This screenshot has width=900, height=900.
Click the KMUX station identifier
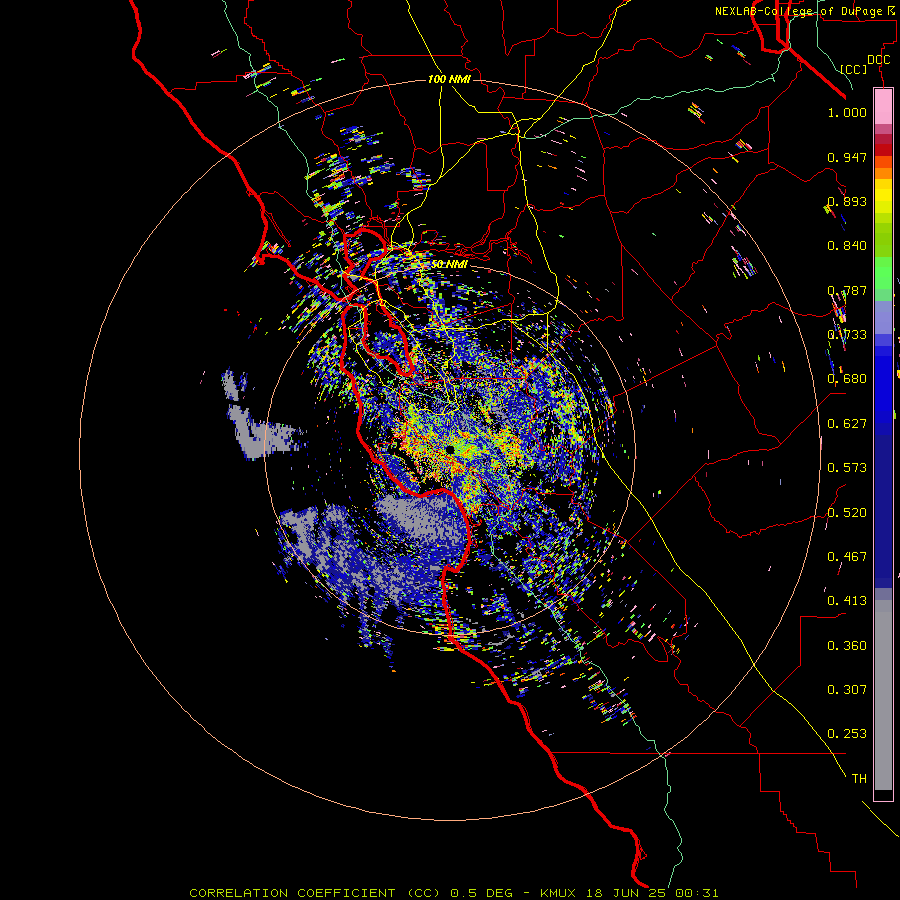click(560, 893)
